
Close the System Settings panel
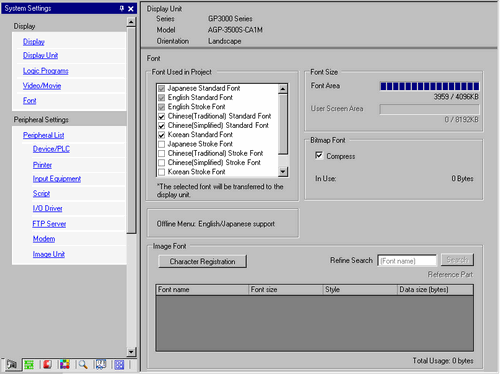(131, 9)
